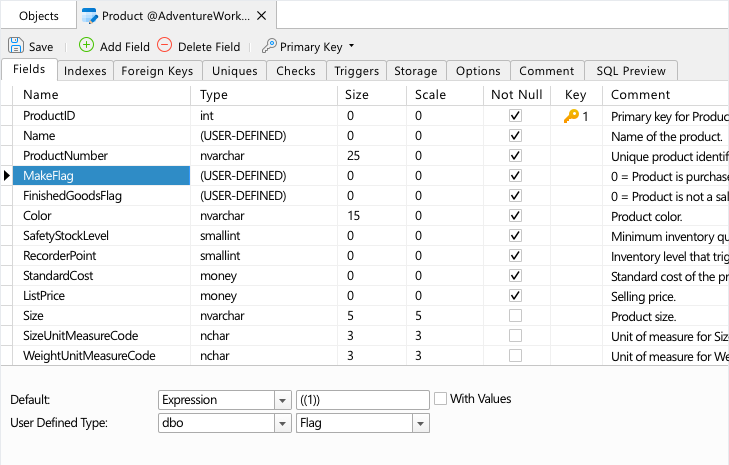The image size is (729, 465).
Task: Click the Add Field button label
Action: click(125, 46)
